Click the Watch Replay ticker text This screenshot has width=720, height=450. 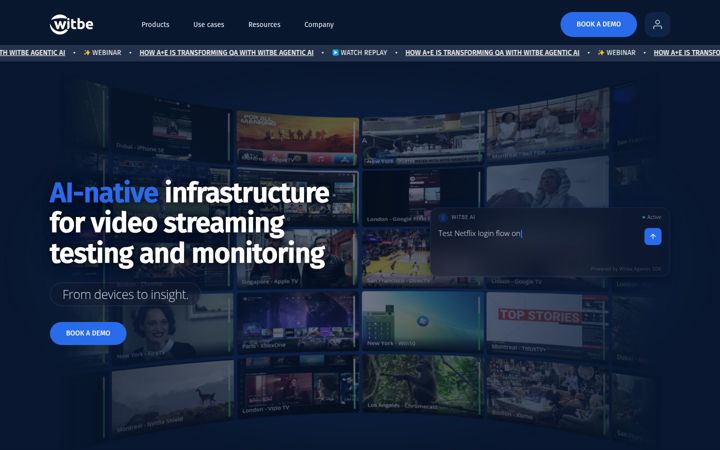pos(364,52)
